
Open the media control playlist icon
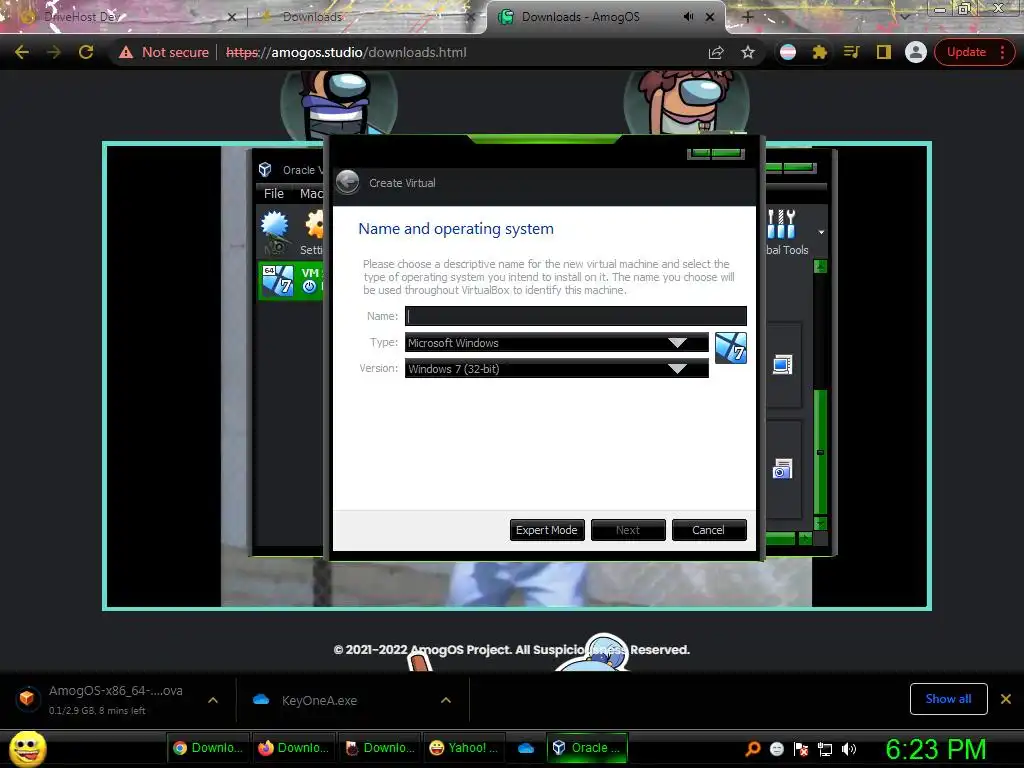point(852,52)
